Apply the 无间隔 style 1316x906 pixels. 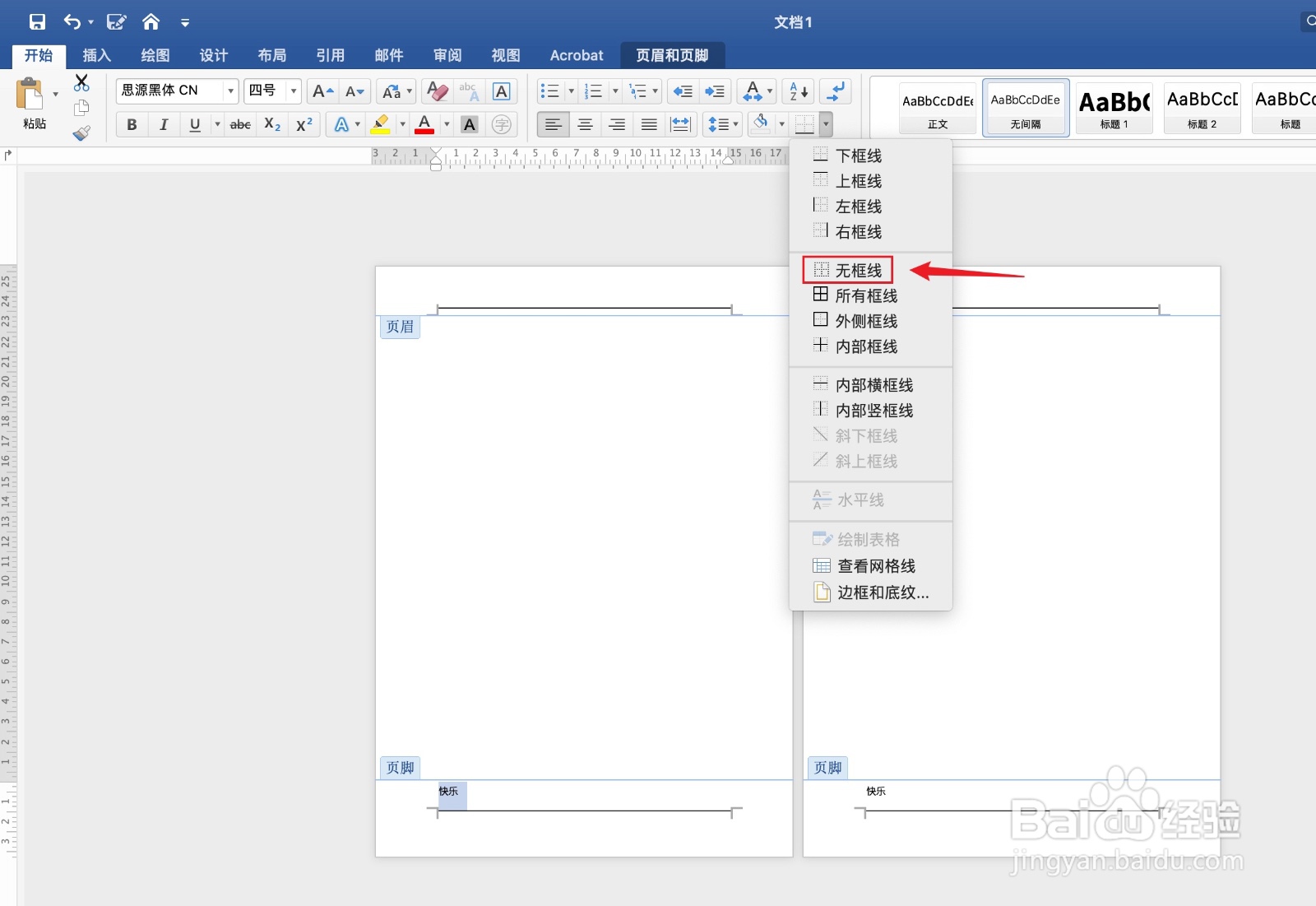click(x=1026, y=108)
